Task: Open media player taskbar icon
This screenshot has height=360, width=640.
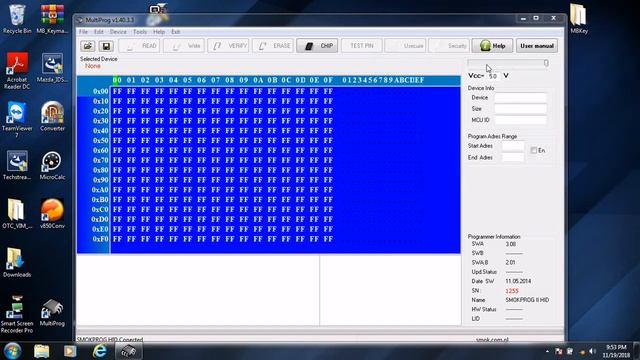Action: pyautogui.click(x=70, y=351)
